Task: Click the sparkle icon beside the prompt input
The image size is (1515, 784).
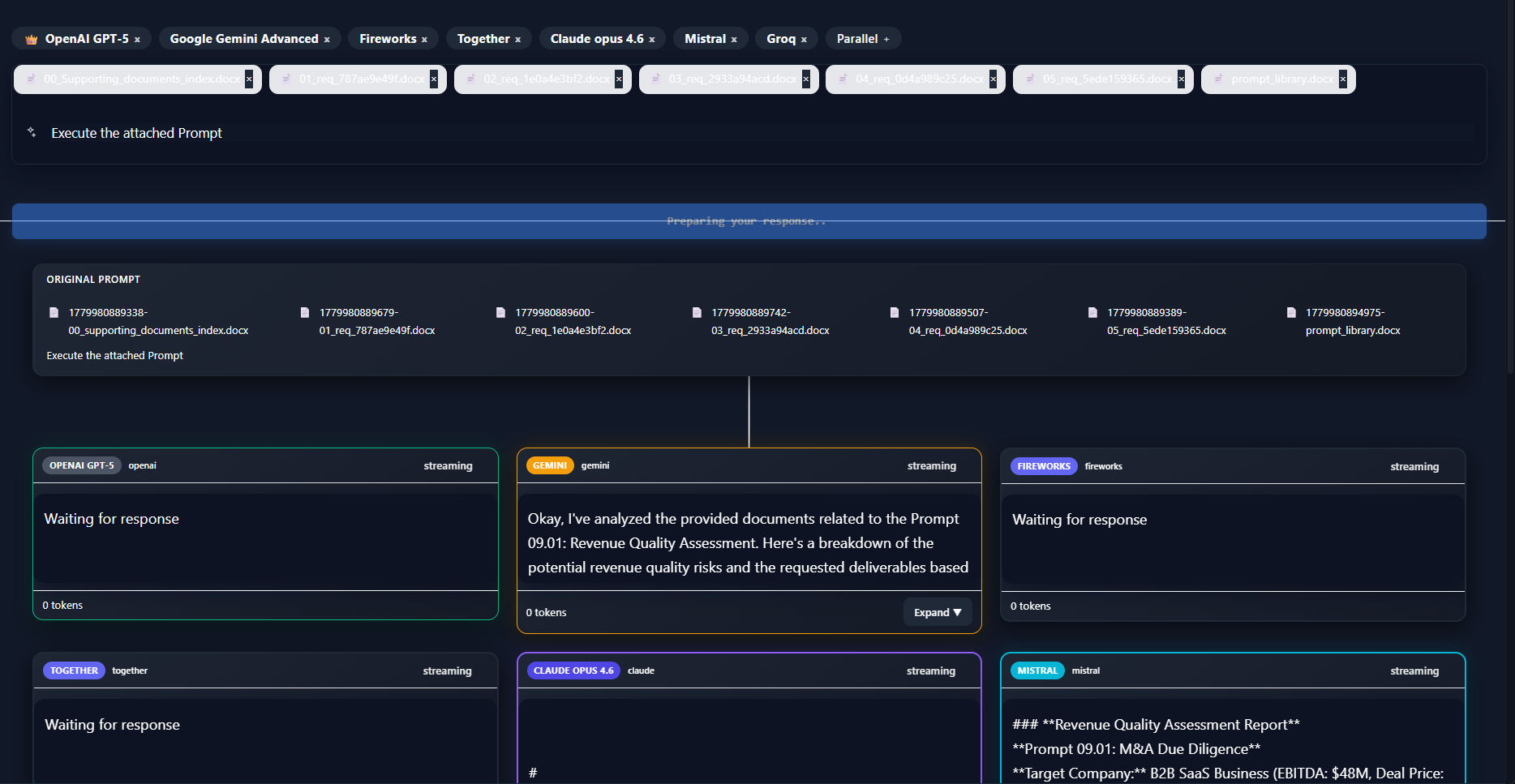Action: (x=32, y=131)
